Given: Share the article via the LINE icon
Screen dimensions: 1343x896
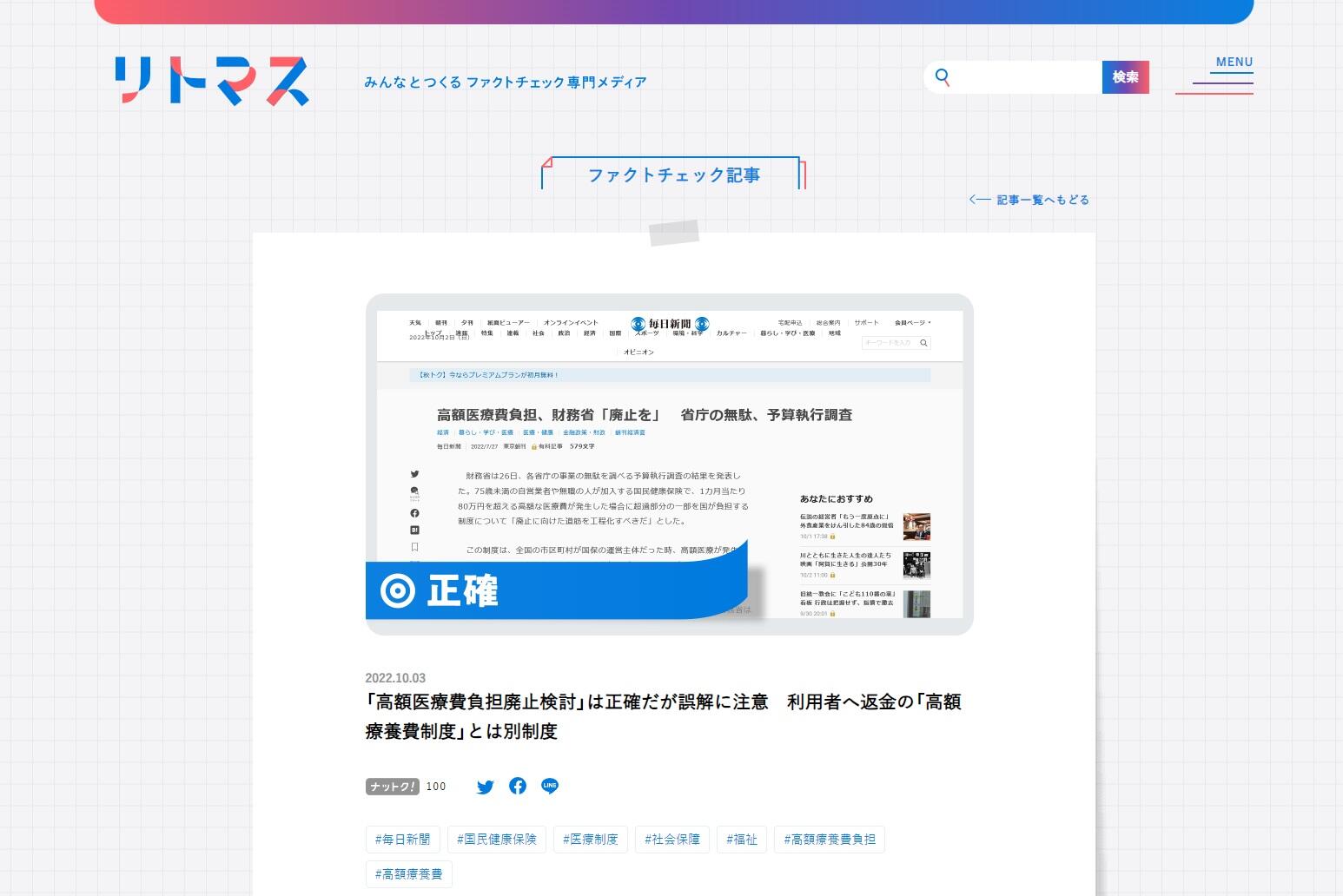Looking at the screenshot, I should 549,786.
